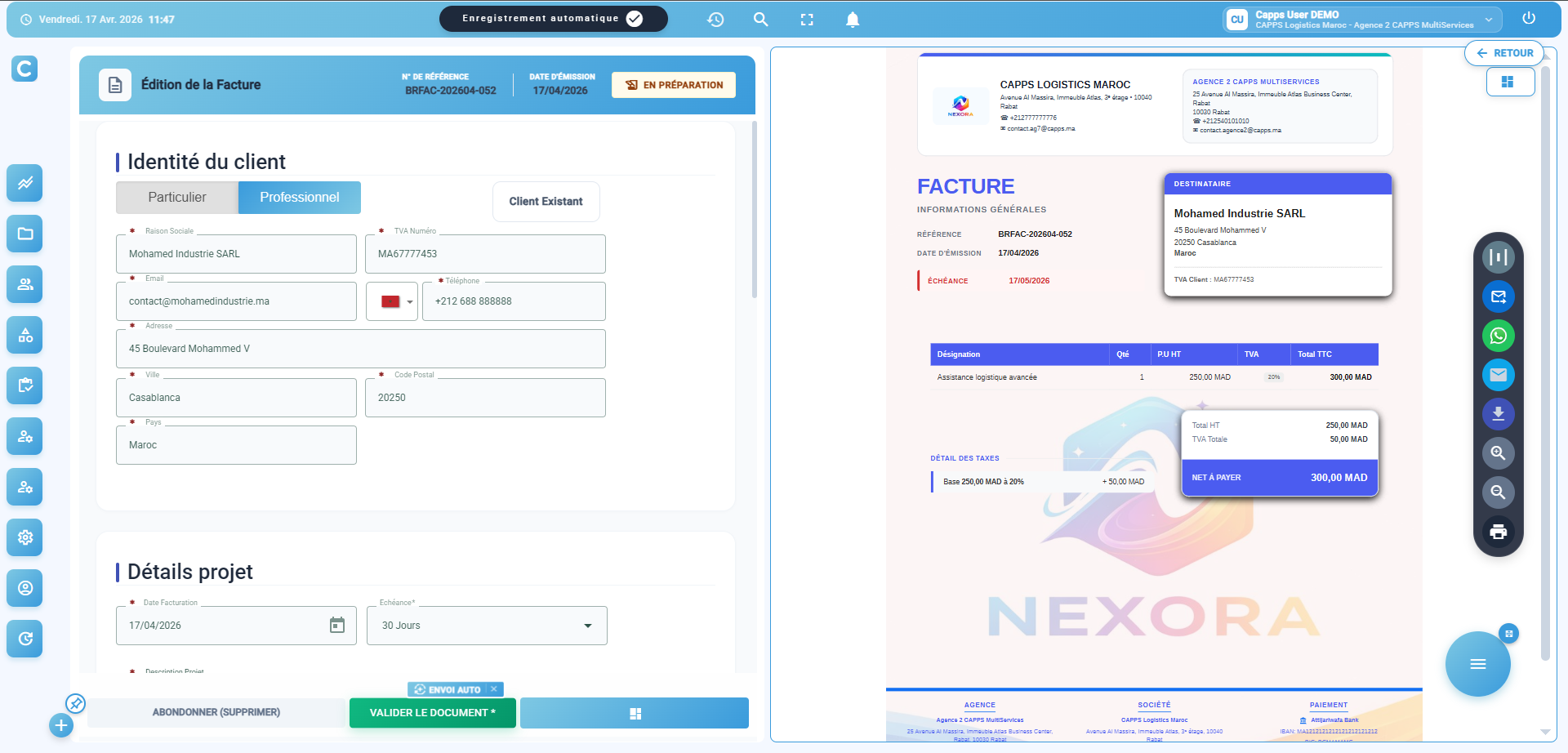
Task: Focus the Ville field
Action: coord(237,398)
